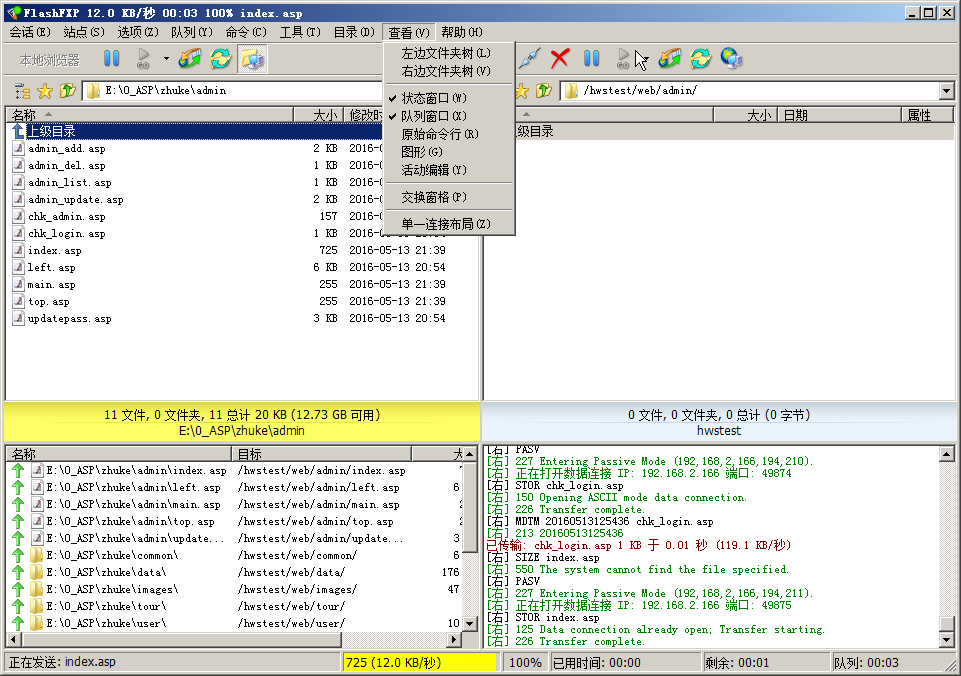
Task: Select 交换窗格(P) from the view menu
Action: [433, 197]
